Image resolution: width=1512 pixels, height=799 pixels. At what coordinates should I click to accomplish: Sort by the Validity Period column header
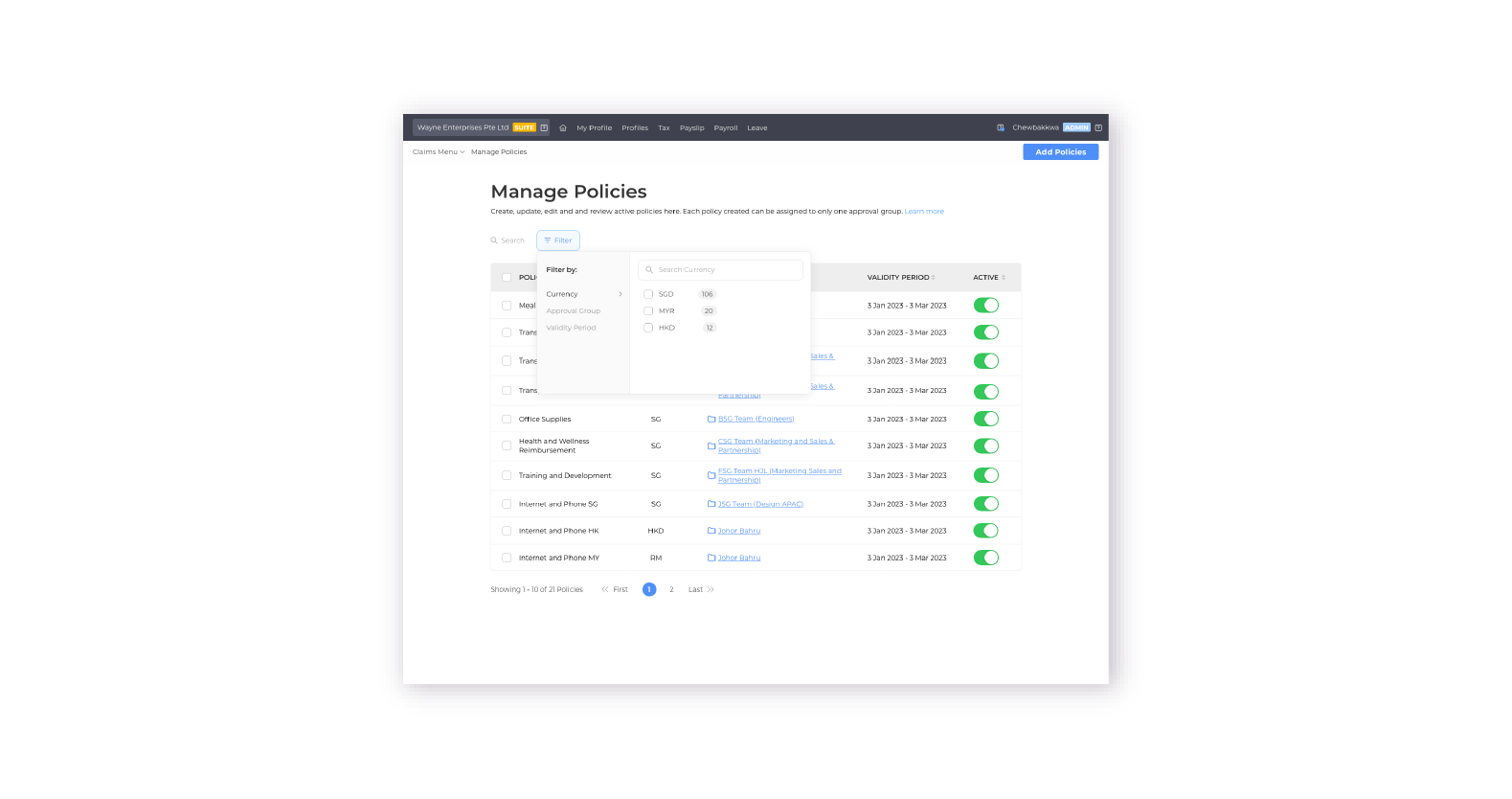tap(900, 278)
